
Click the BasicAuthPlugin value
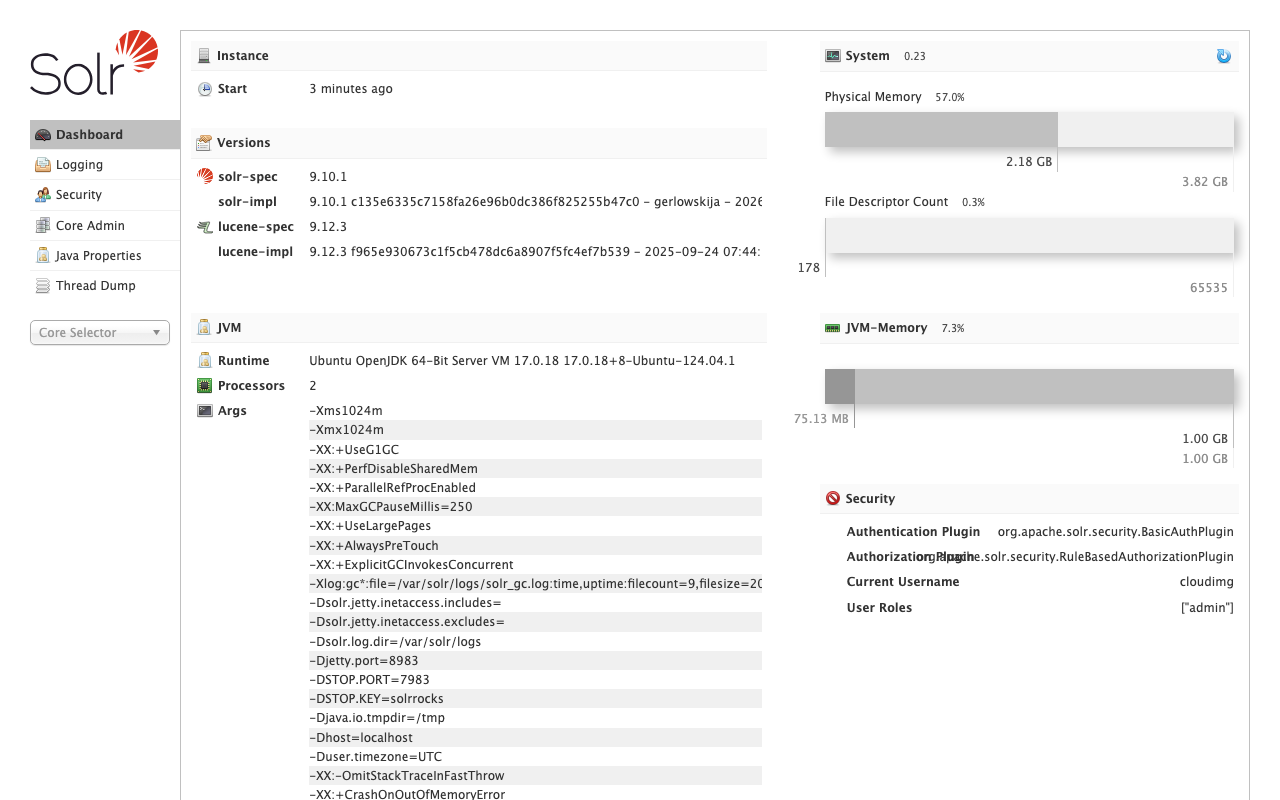(1115, 532)
